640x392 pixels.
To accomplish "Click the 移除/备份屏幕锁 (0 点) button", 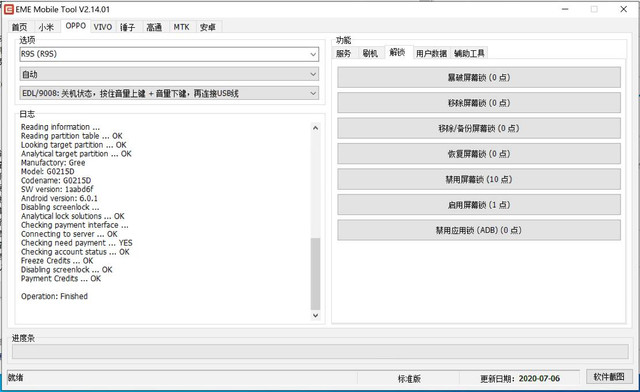I will pyautogui.click(x=479, y=128).
